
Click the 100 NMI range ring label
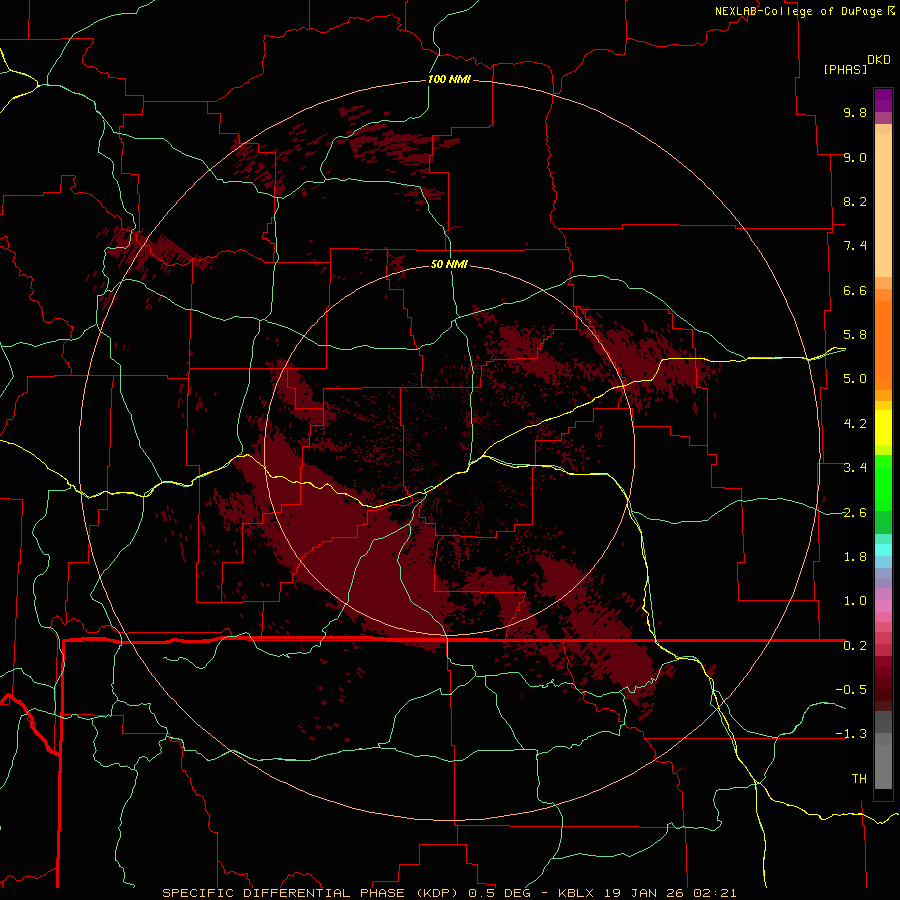(x=449, y=79)
